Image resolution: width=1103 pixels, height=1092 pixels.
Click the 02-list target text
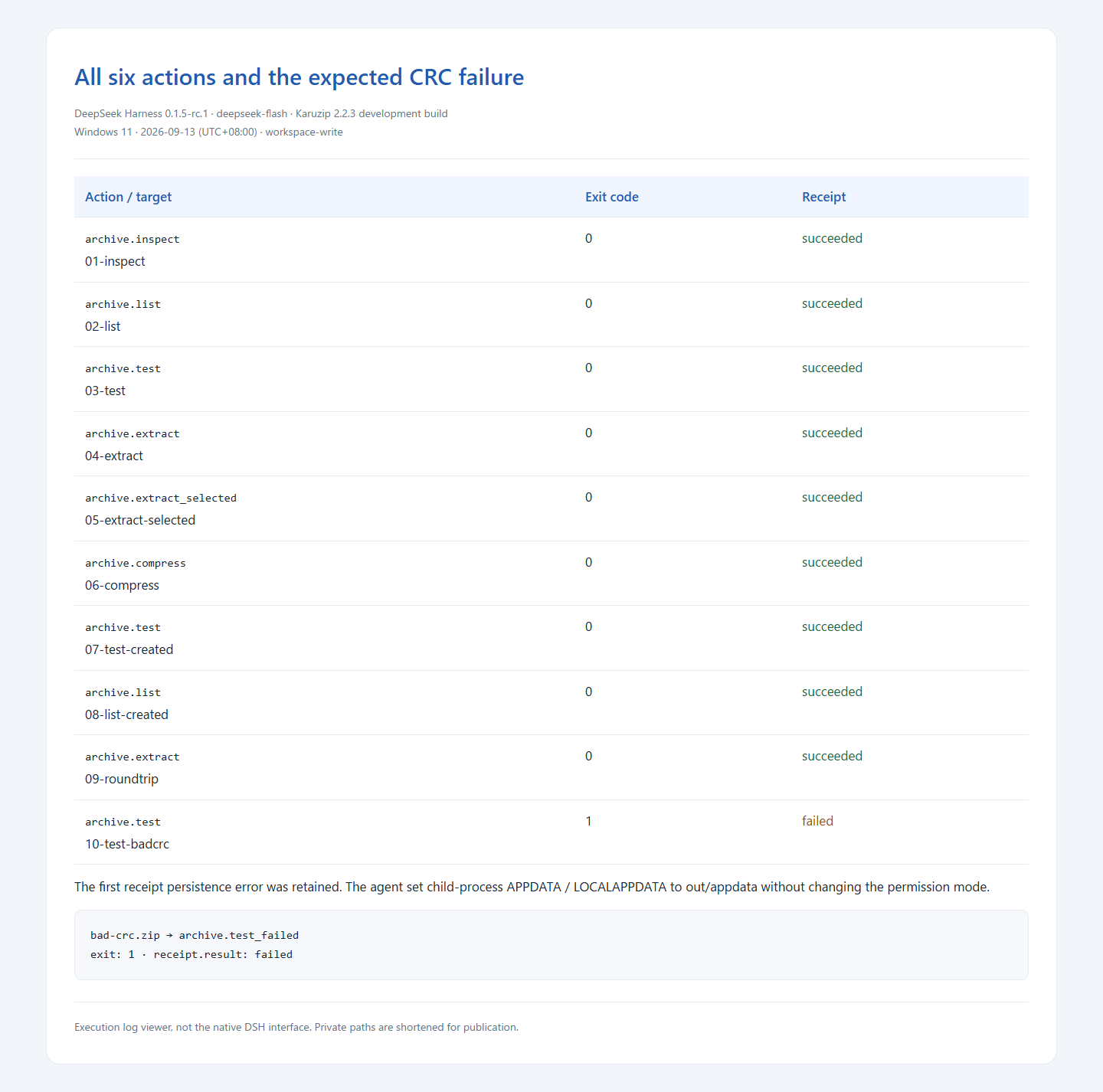103,326
